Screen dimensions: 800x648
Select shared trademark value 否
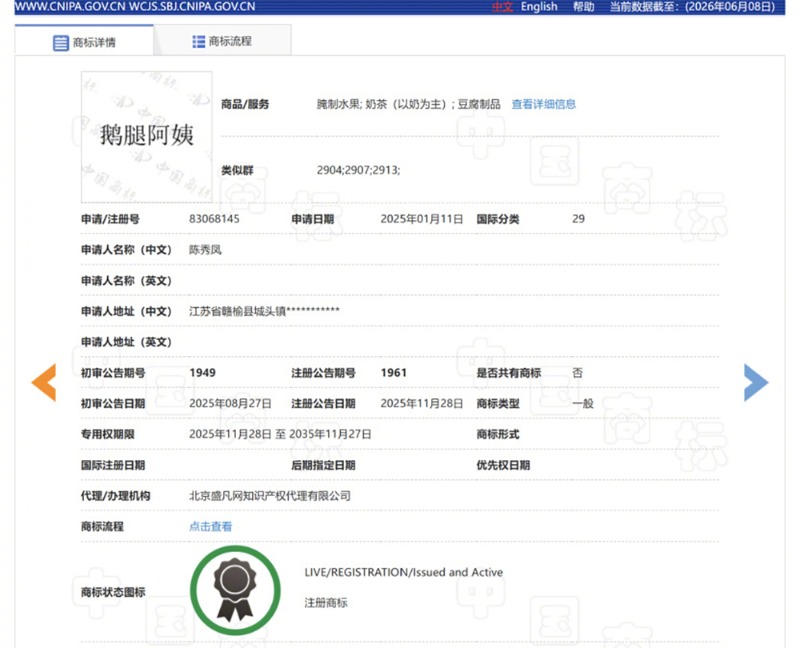point(578,373)
